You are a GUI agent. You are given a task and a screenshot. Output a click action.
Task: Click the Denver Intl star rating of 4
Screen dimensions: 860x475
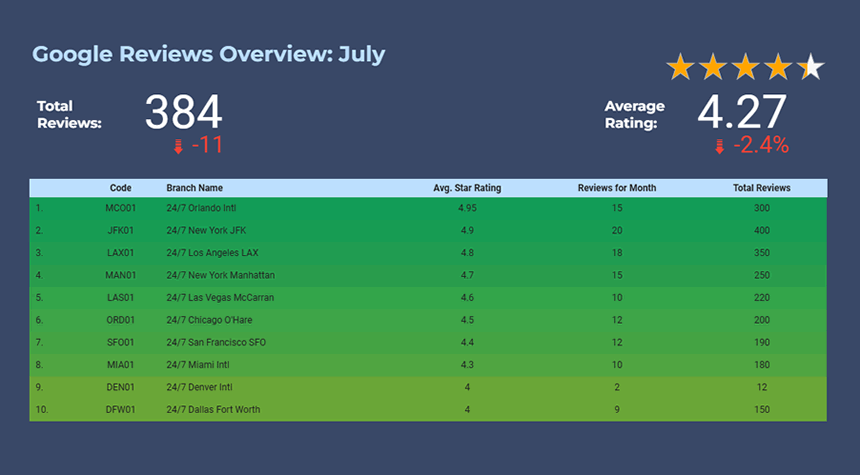click(x=467, y=387)
